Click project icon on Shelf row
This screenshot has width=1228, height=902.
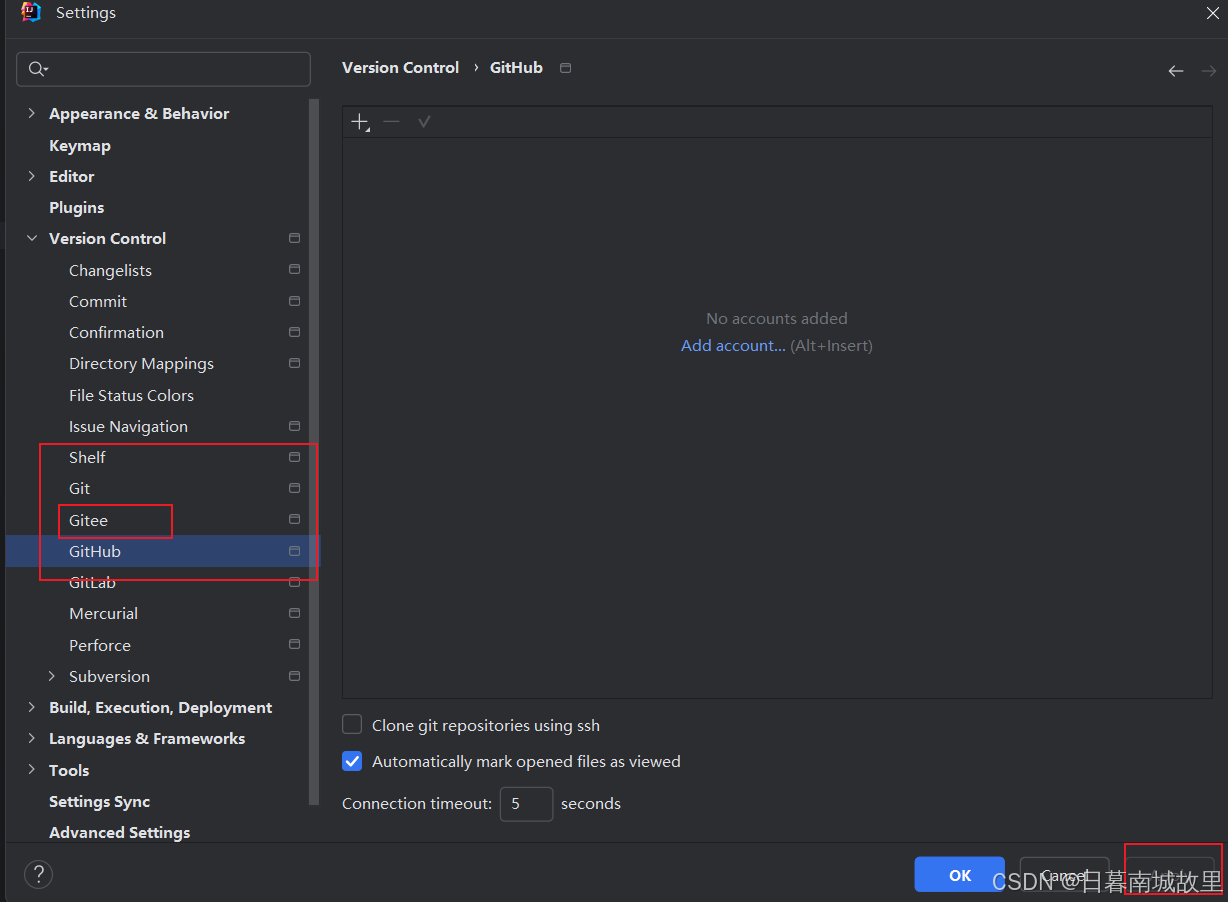[x=294, y=457]
